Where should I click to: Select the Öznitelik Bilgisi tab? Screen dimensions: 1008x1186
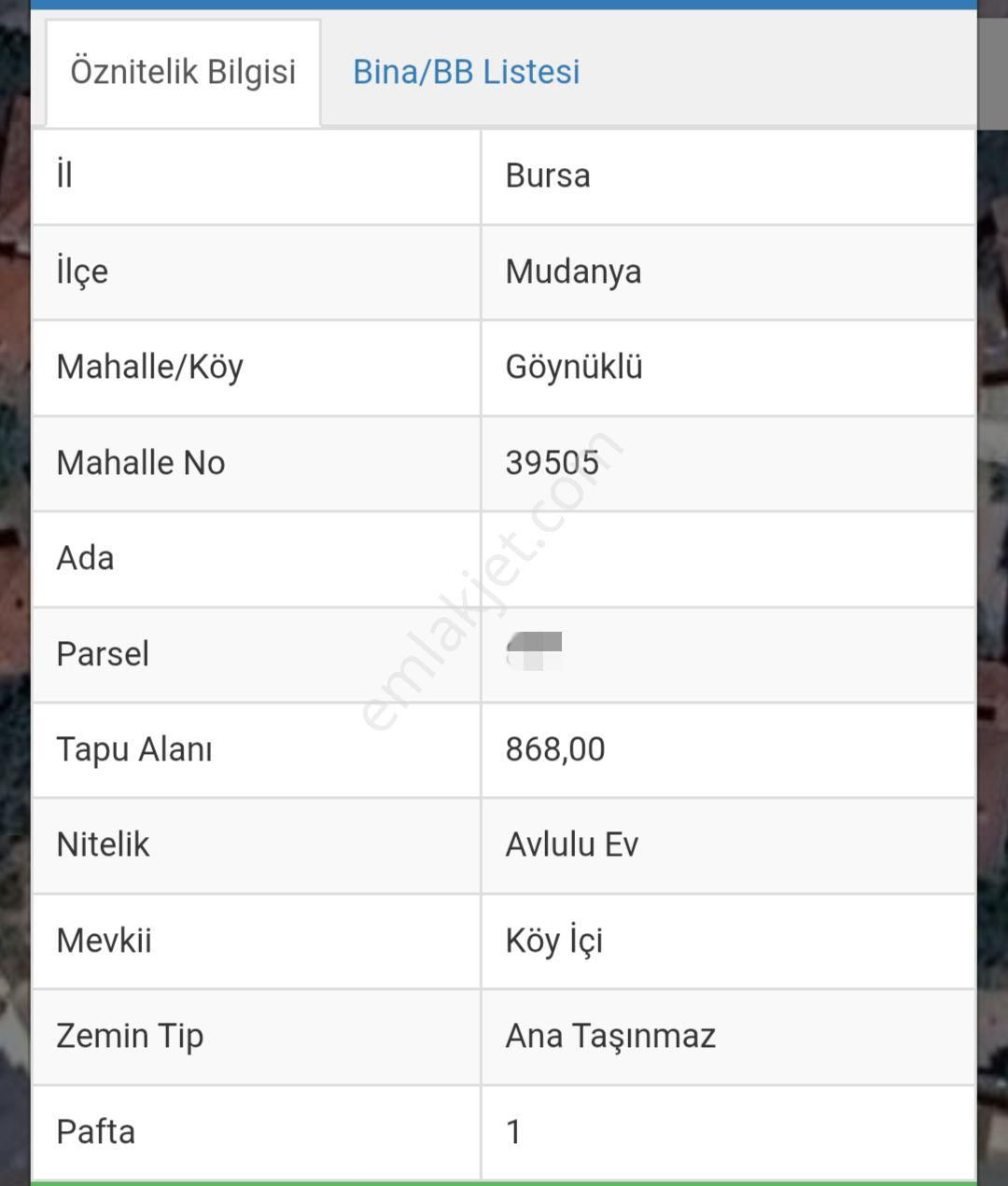point(183,72)
